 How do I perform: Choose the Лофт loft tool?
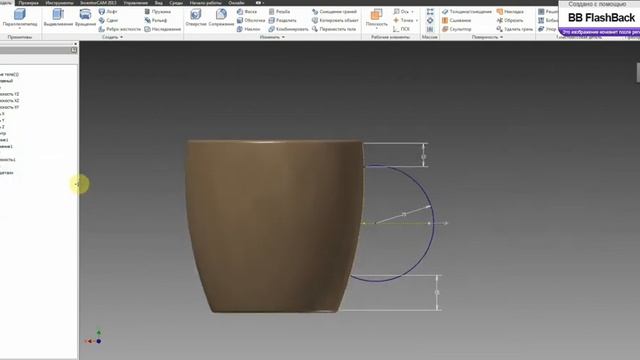108,12
